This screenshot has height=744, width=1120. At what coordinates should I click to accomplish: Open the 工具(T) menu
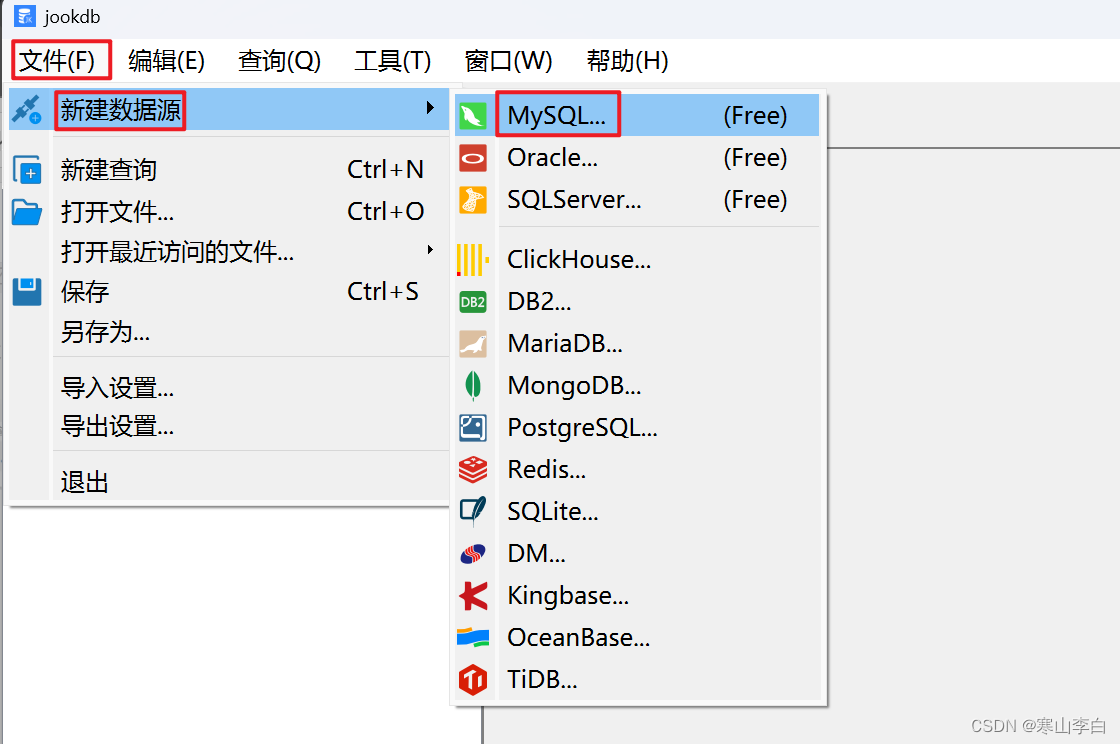[x=393, y=61]
